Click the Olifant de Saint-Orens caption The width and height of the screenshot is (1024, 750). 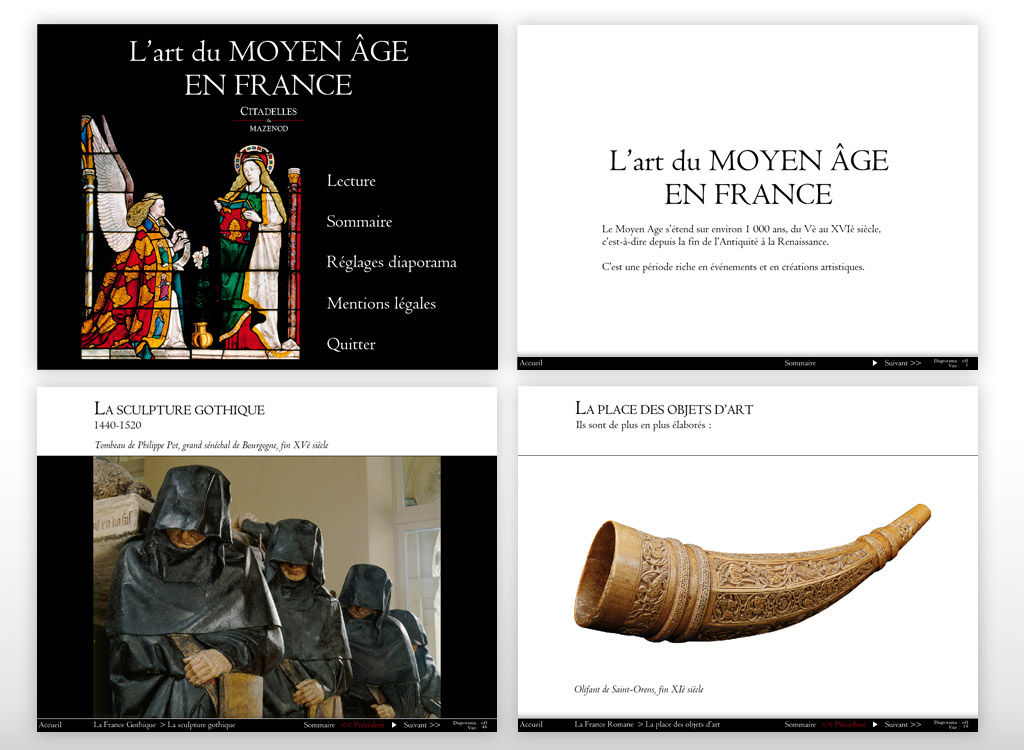click(639, 689)
